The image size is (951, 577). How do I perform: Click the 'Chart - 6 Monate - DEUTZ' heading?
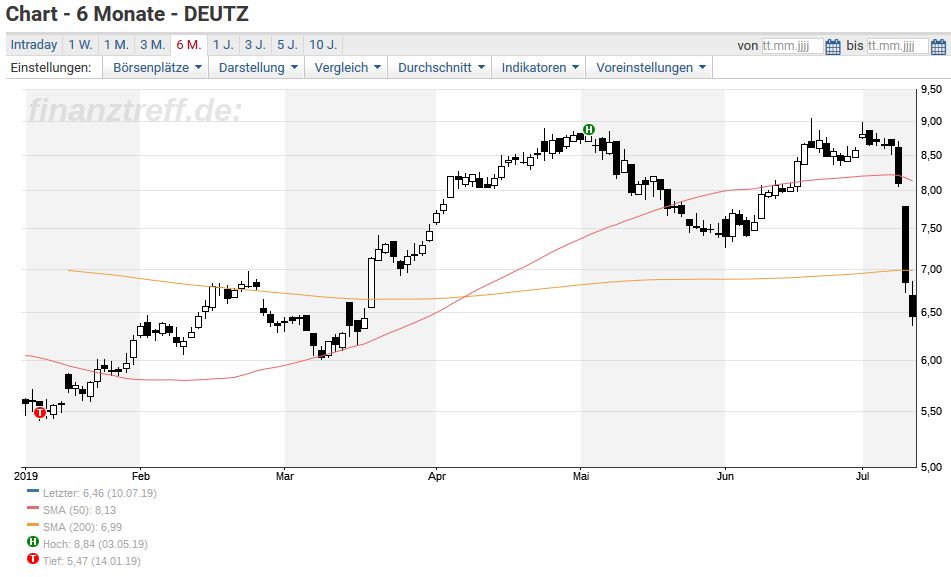(x=127, y=14)
